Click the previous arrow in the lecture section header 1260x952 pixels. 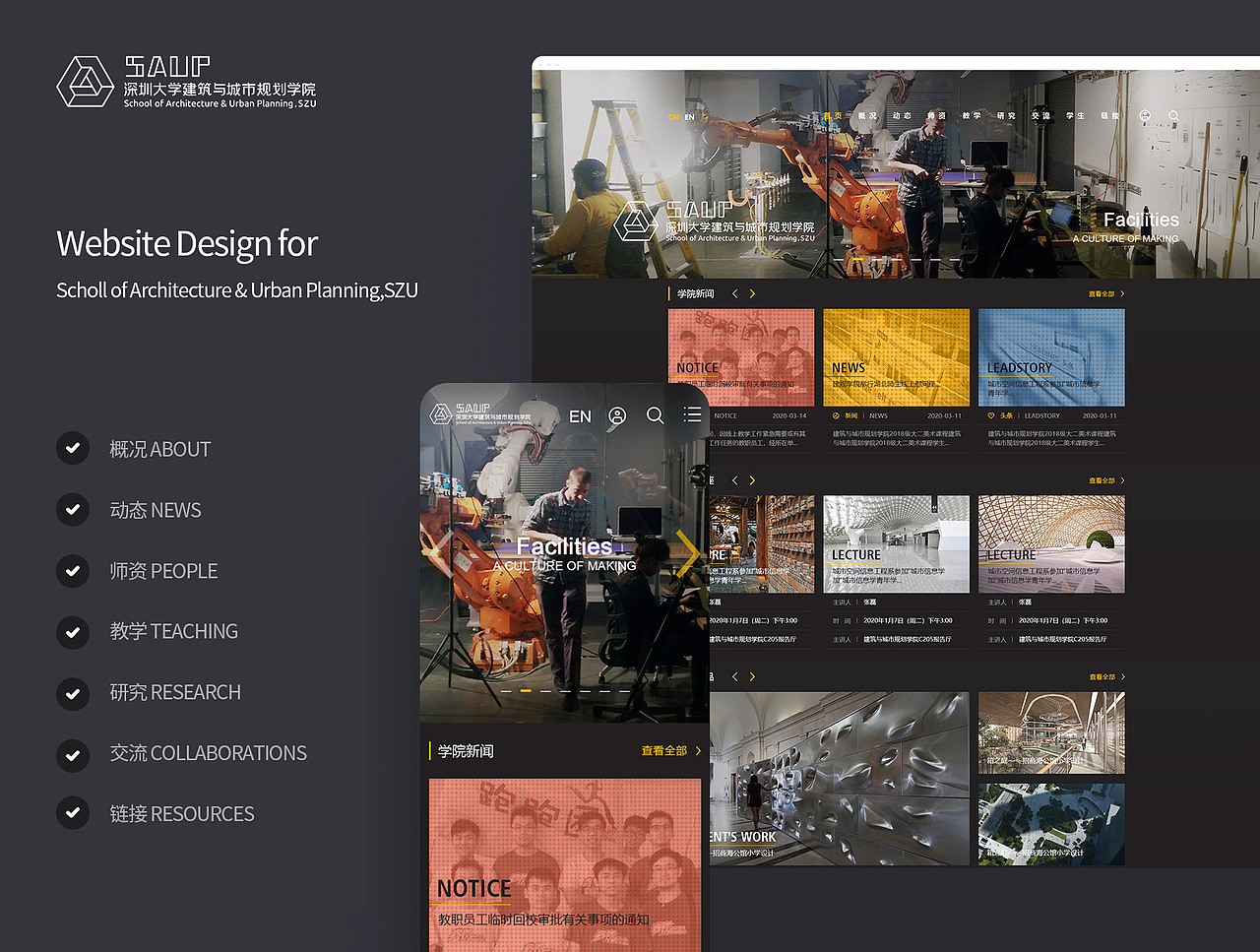[x=734, y=480]
